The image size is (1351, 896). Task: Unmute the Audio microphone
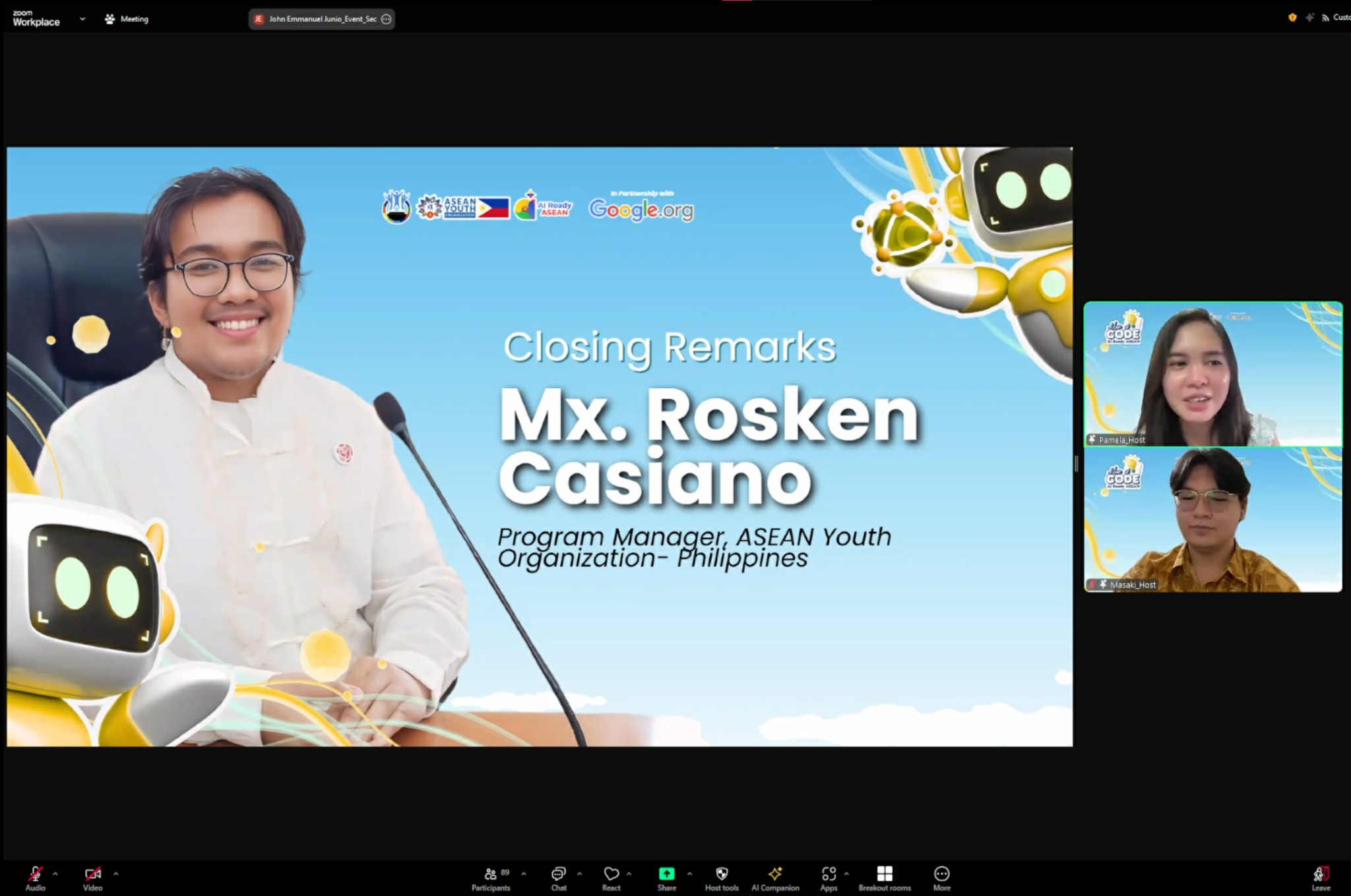pyautogui.click(x=36, y=874)
